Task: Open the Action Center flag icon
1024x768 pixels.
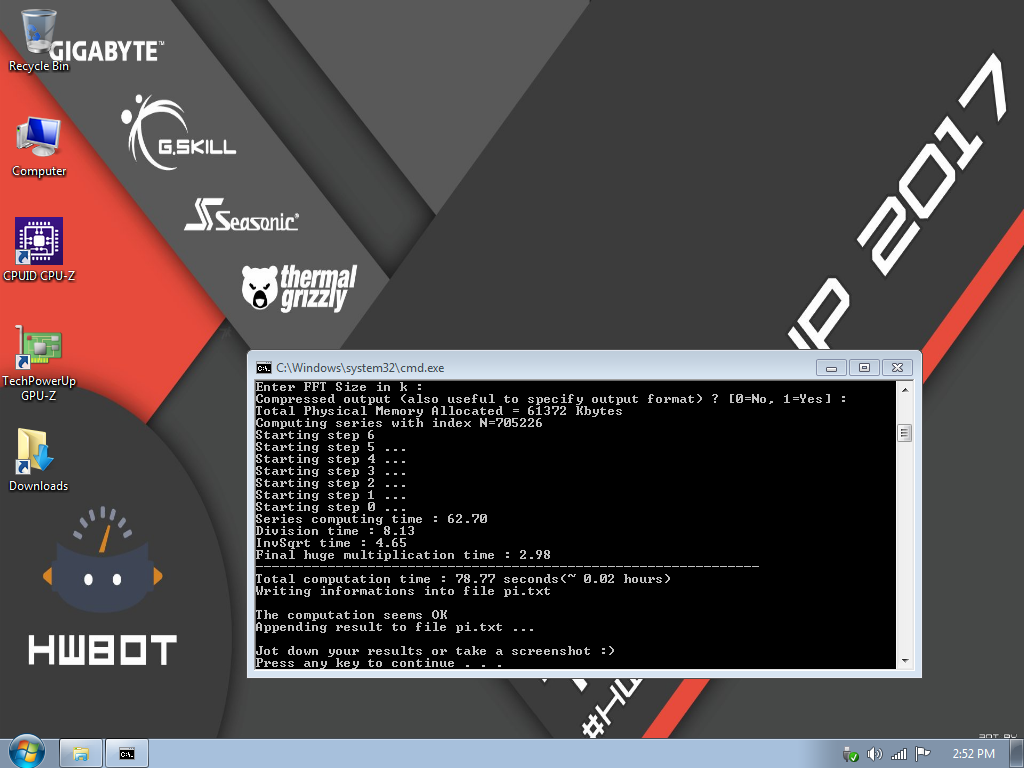Action: tap(922, 754)
